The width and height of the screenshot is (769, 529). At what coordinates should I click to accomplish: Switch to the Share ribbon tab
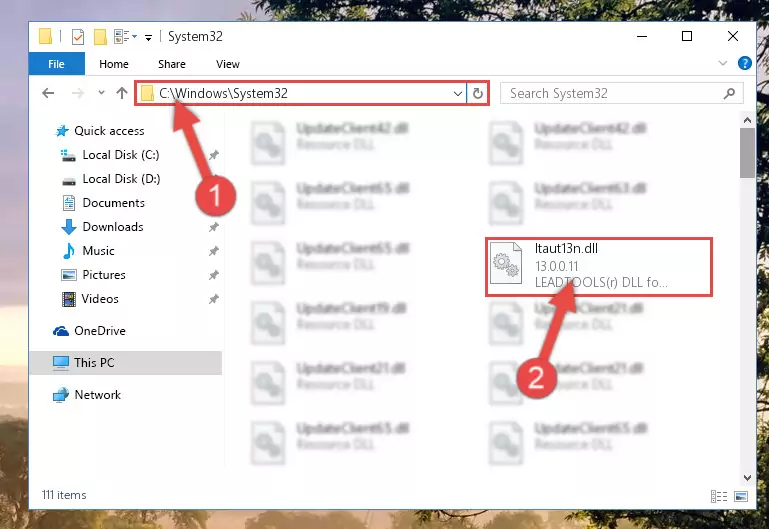[x=172, y=64]
